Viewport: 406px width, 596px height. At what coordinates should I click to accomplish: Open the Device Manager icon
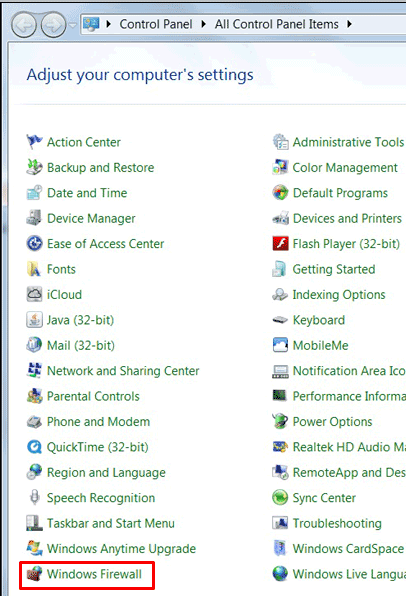[34, 219]
